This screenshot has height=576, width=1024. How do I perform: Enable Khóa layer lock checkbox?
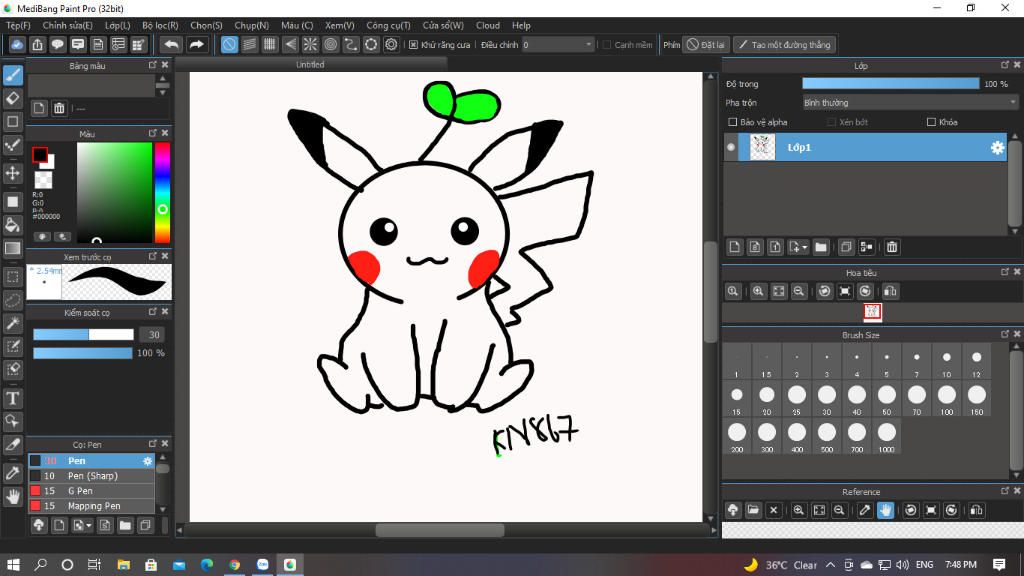[931, 122]
